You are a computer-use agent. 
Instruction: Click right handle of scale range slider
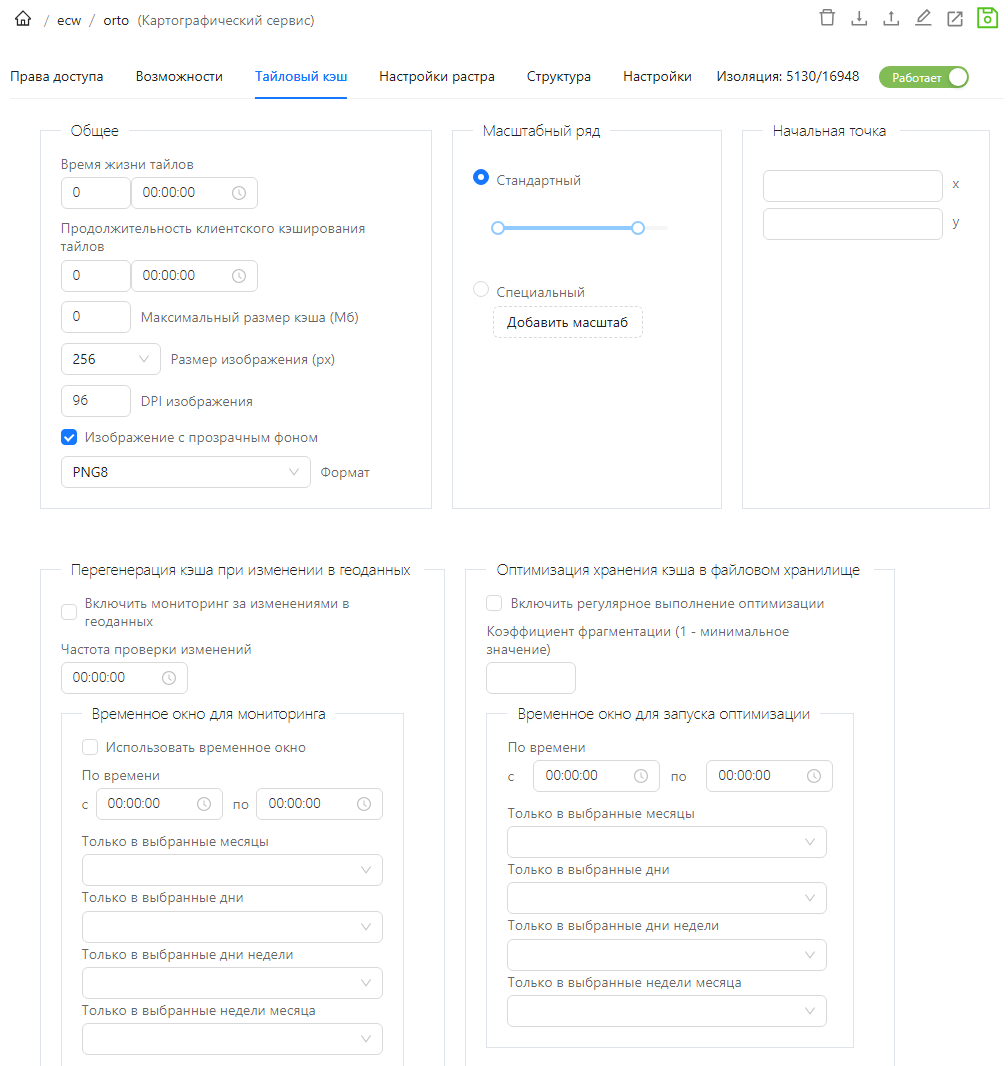638,228
